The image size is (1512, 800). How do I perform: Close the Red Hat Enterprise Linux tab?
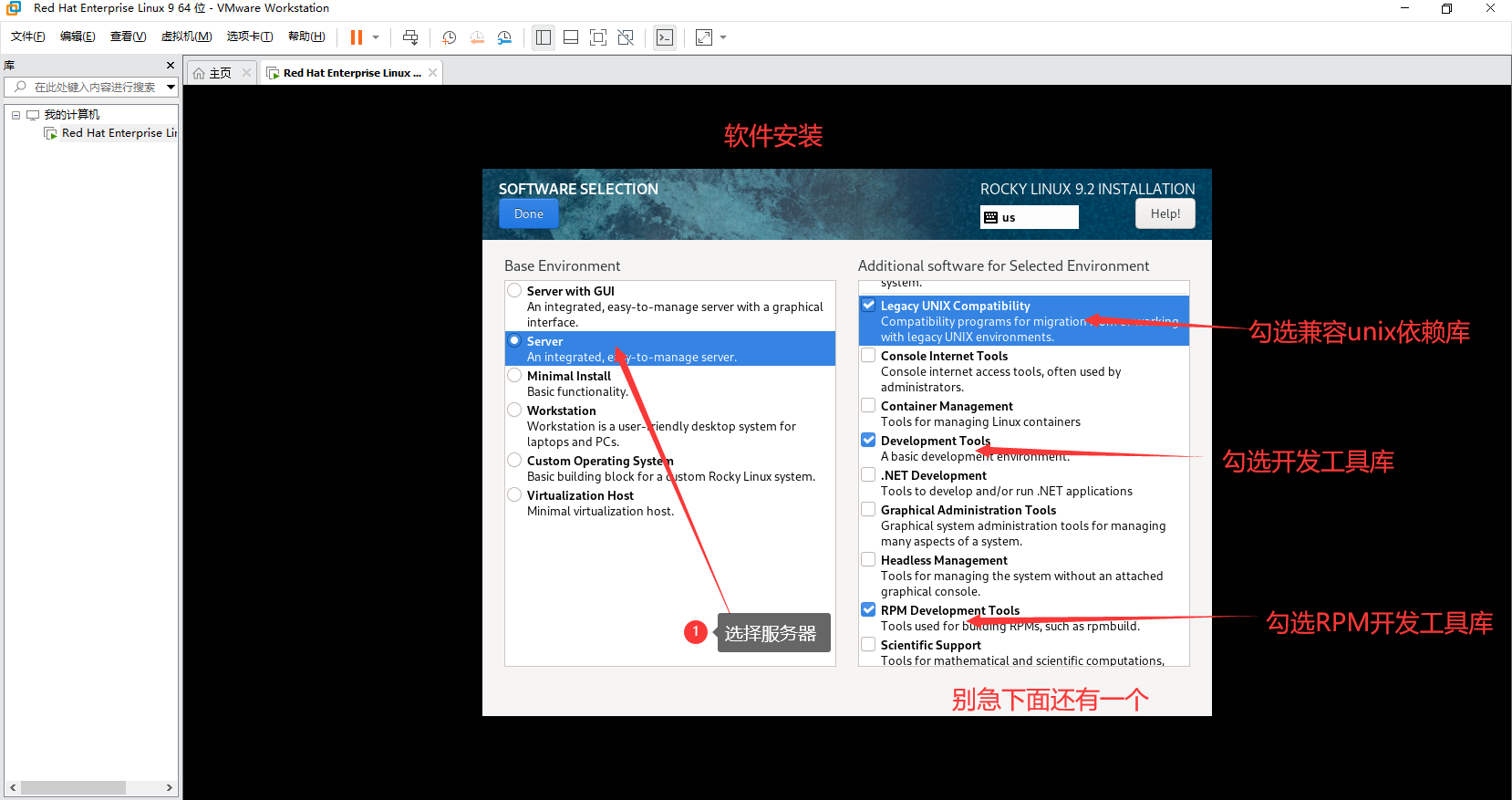click(433, 73)
